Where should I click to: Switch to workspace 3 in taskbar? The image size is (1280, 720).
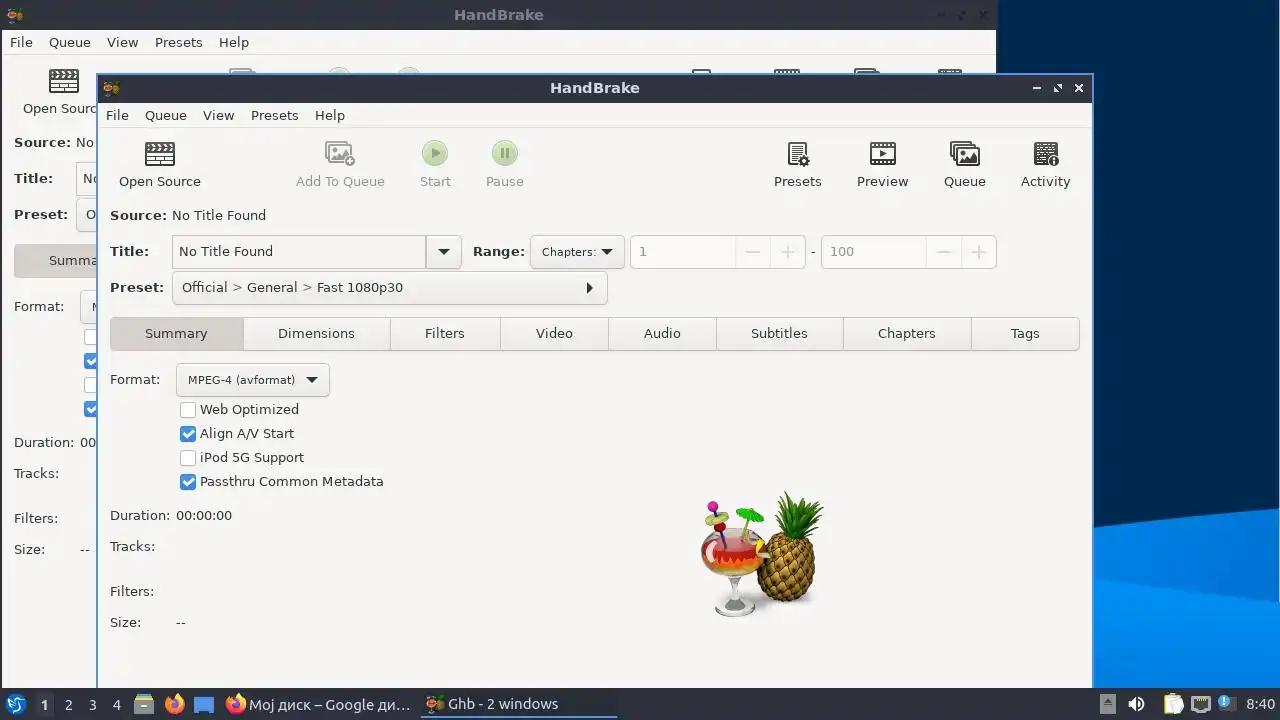pyautogui.click(x=92, y=704)
